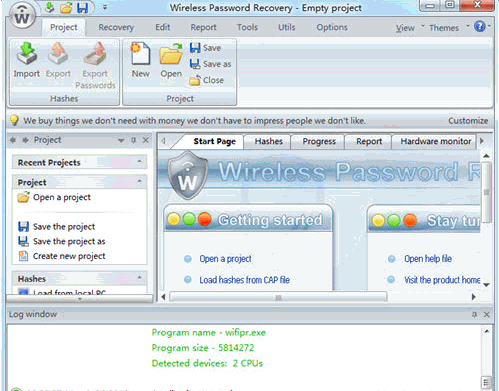This screenshot has width=499, height=391.
Task: Collapse the Hashes section in side panel
Action: click(x=139, y=277)
